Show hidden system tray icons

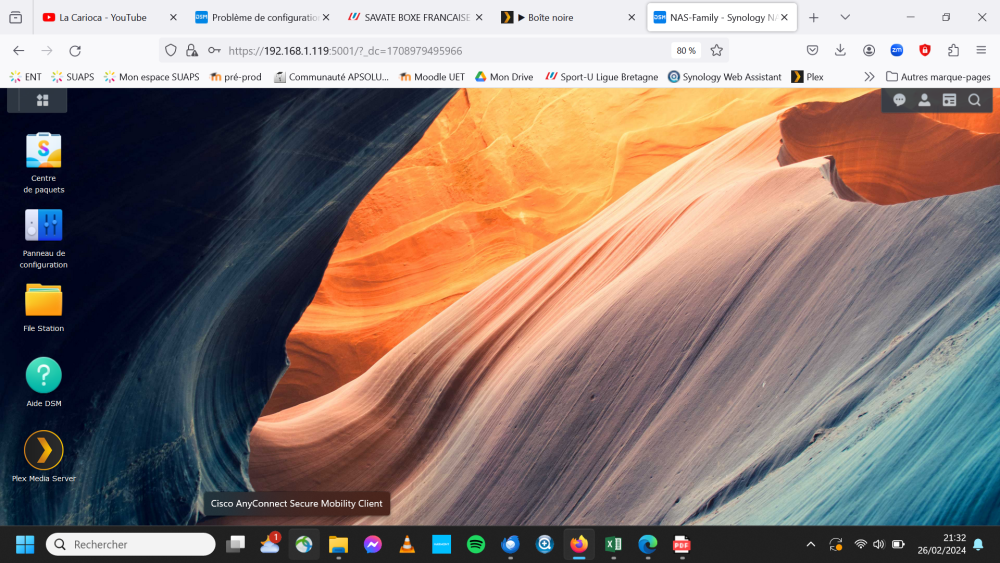pos(811,545)
